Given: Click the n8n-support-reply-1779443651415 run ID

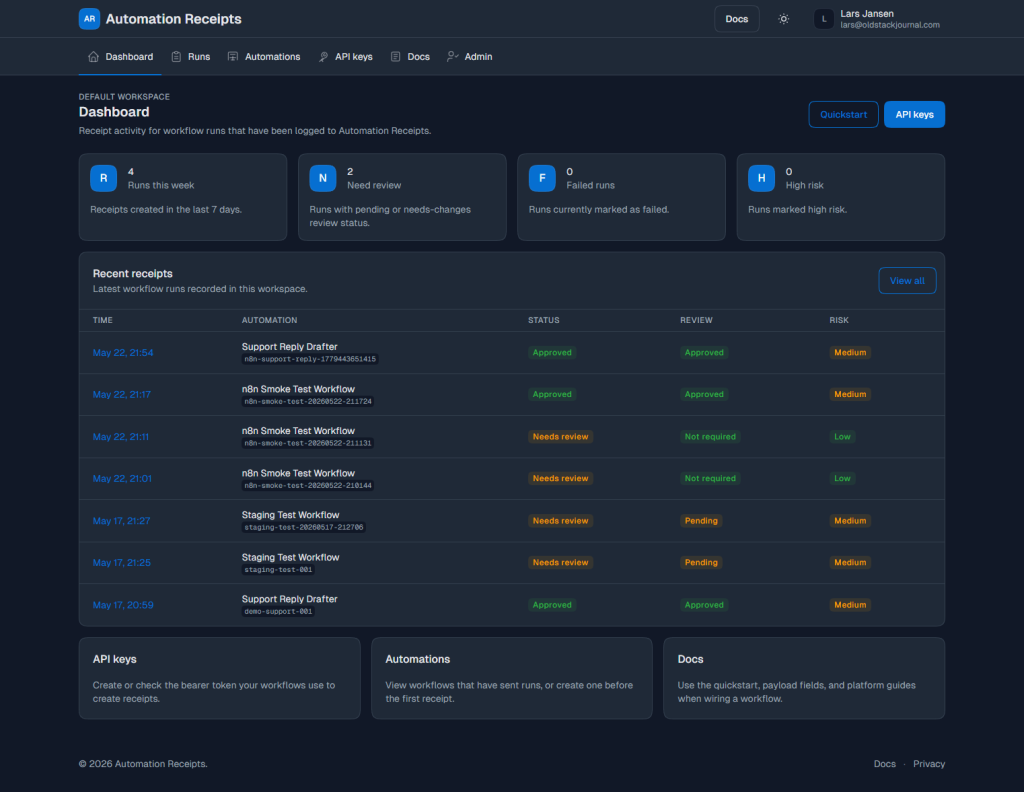Looking at the screenshot, I should [310, 359].
